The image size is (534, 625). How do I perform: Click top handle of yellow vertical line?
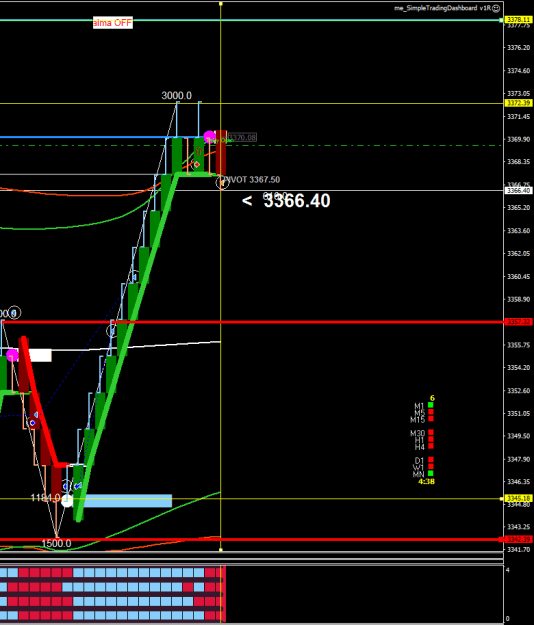pos(221,4)
